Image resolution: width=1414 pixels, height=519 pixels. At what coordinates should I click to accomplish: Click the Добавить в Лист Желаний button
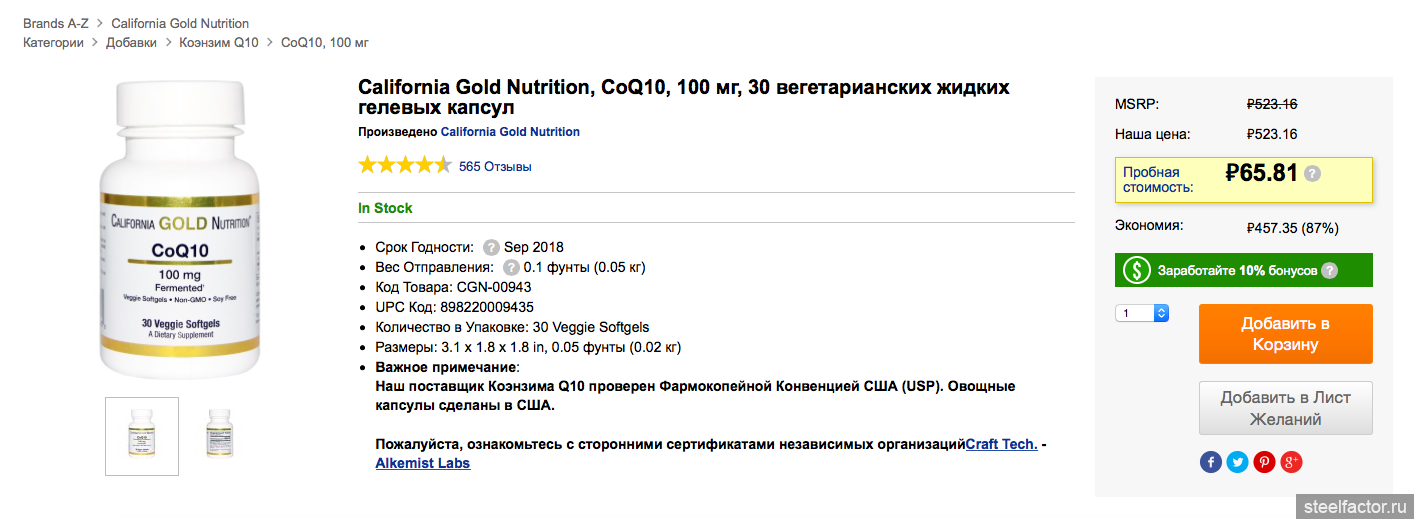pos(1285,408)
